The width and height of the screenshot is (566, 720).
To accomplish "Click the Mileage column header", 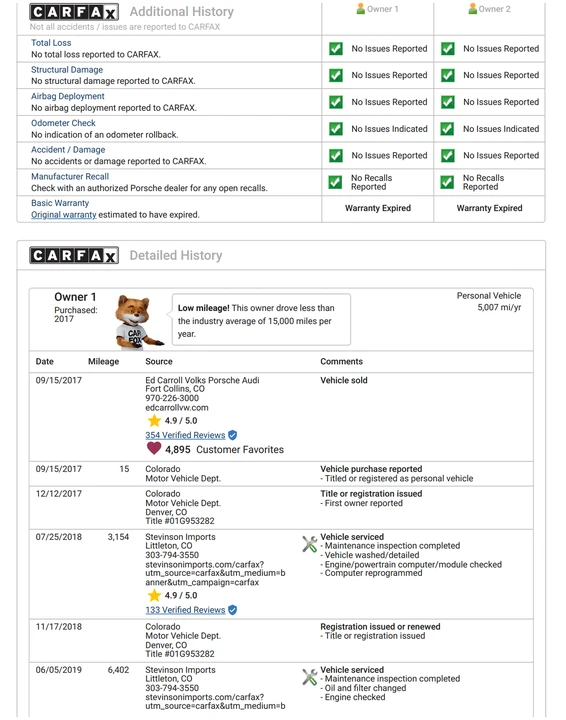I will (103, 361).
